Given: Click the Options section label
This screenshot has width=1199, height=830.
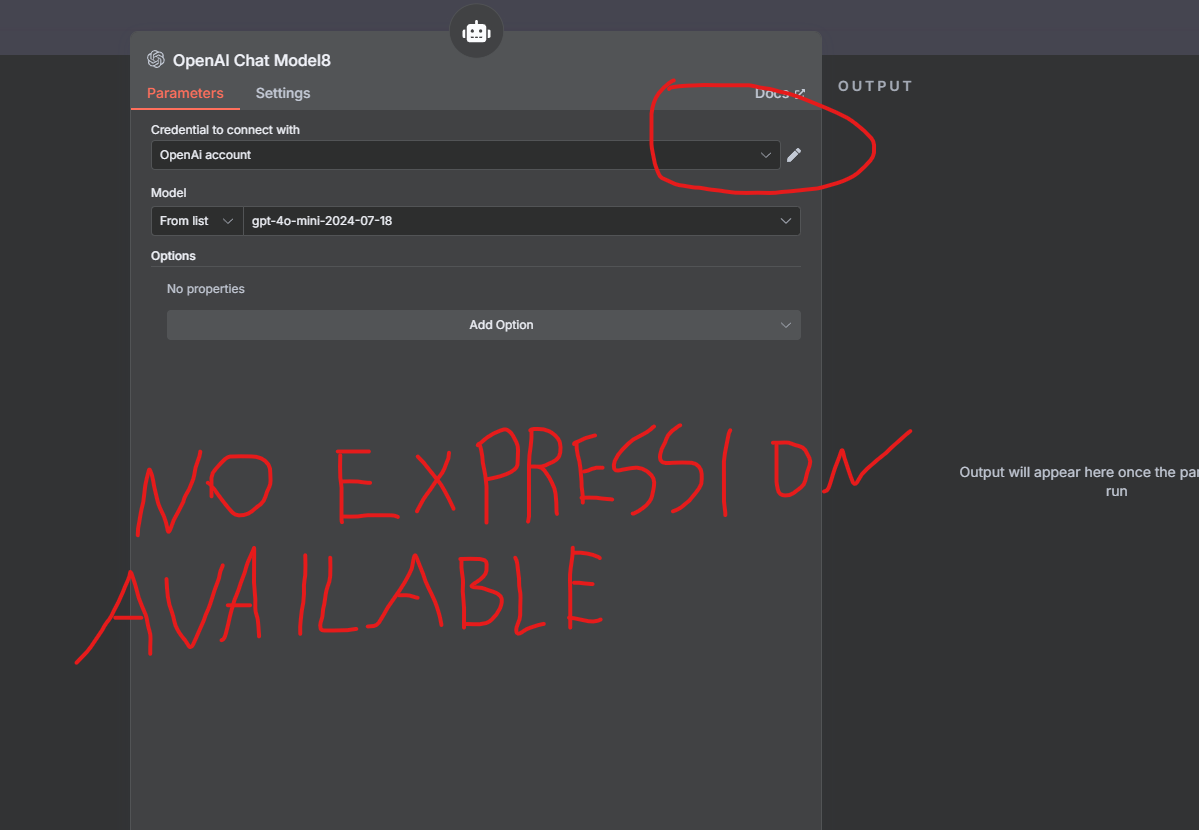Looking at the screenshot, I should pos(173,256).
